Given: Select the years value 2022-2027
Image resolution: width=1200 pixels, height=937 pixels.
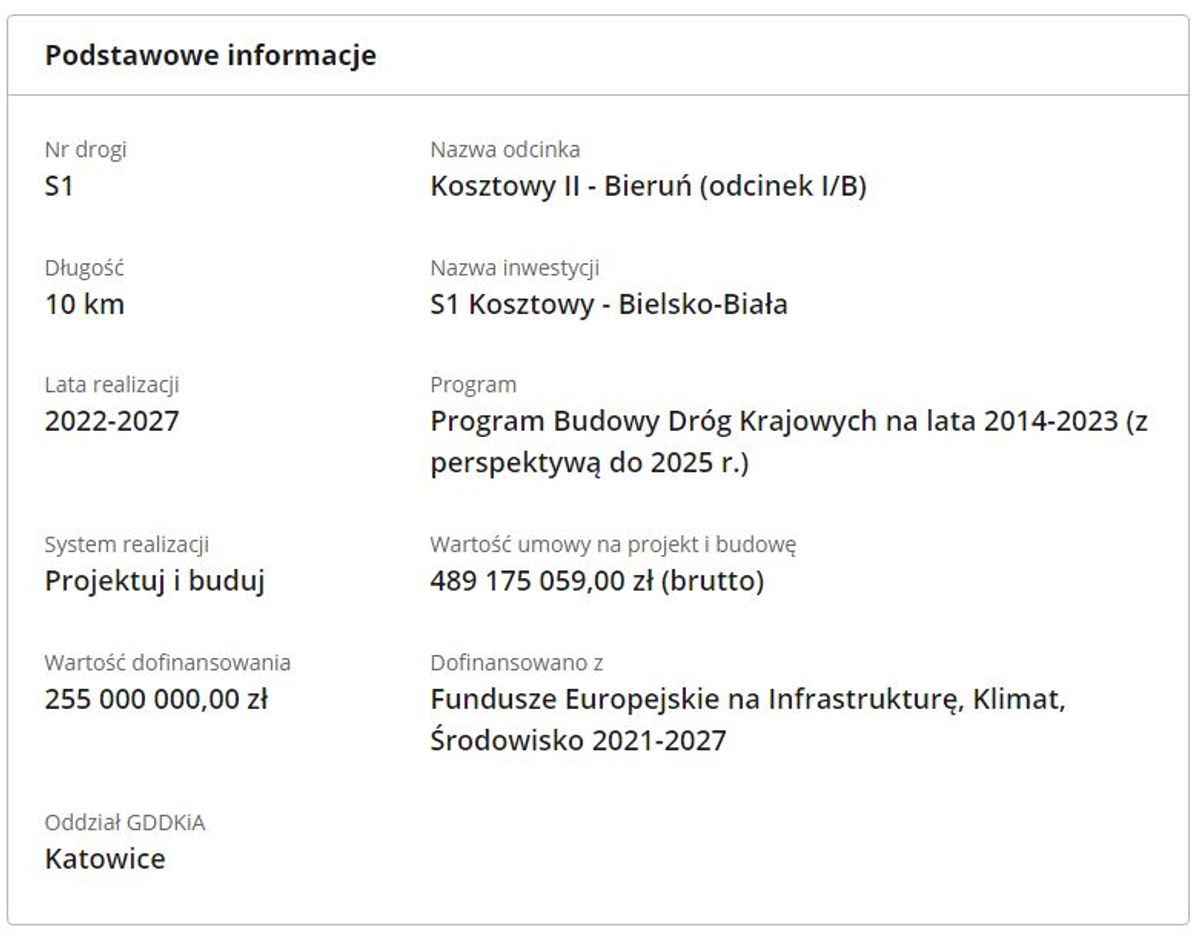Looking at the screenshot, I should [x=112, y=421].
